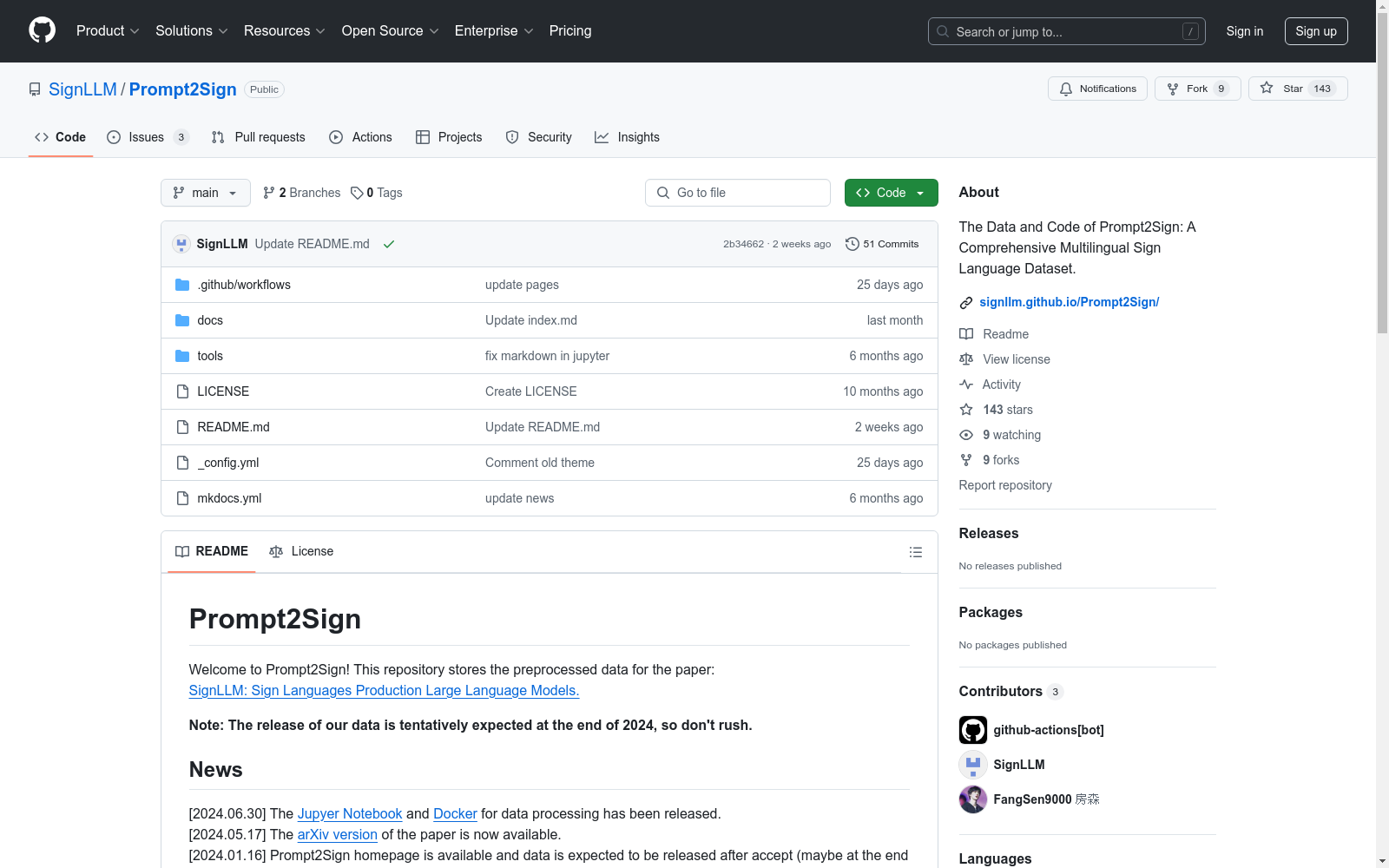Click the Go to file search field
The width and height of the screenshot is (1389, 868).
coord(738,193)
